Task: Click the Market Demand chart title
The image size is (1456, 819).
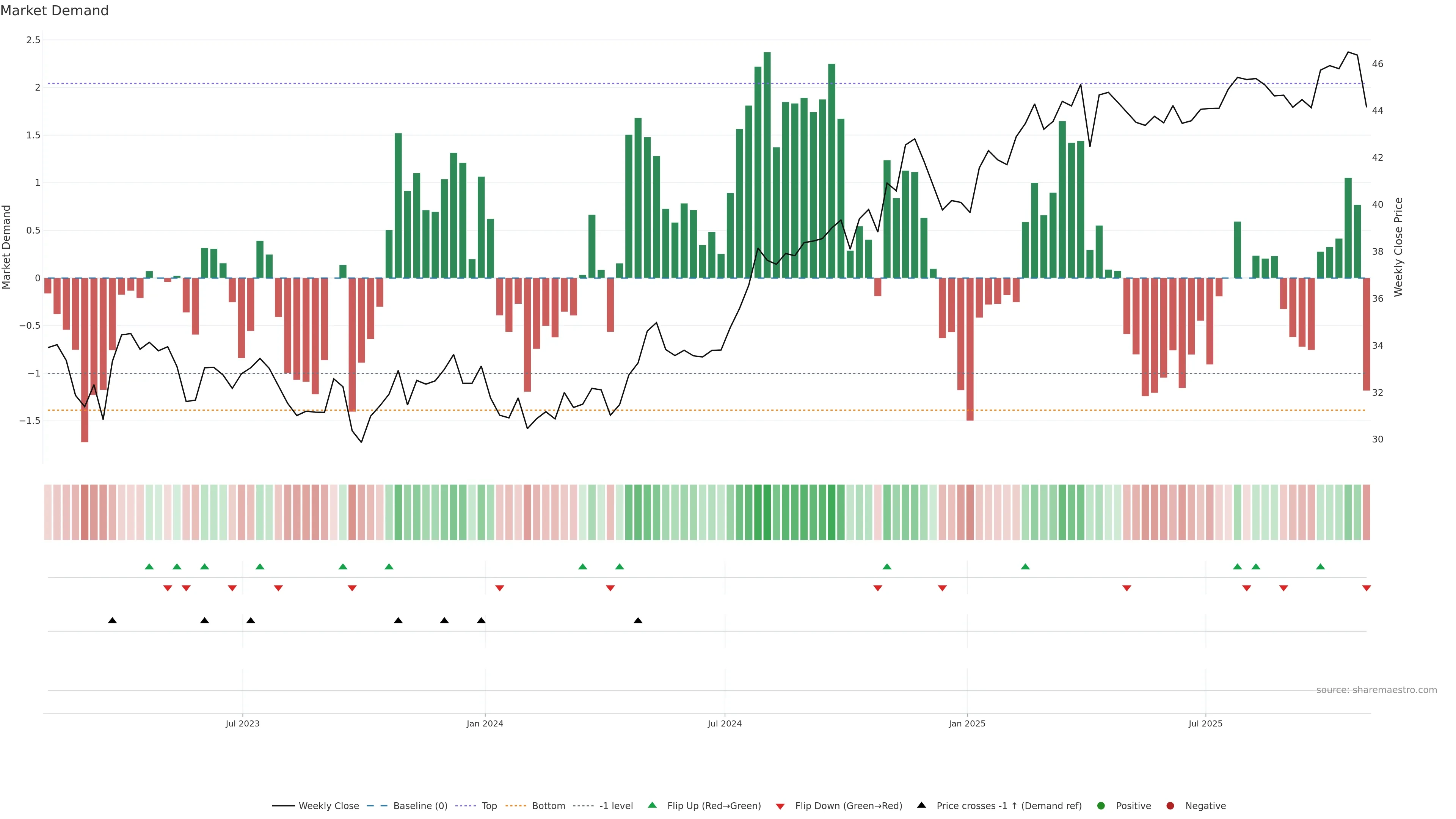Action: coord(54,11)
